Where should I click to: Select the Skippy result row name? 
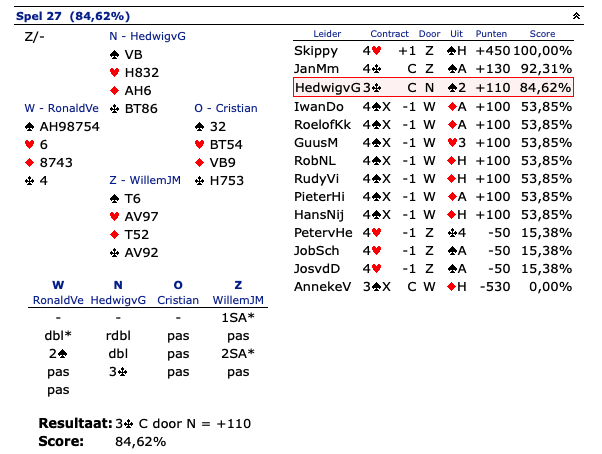[316, 51]
